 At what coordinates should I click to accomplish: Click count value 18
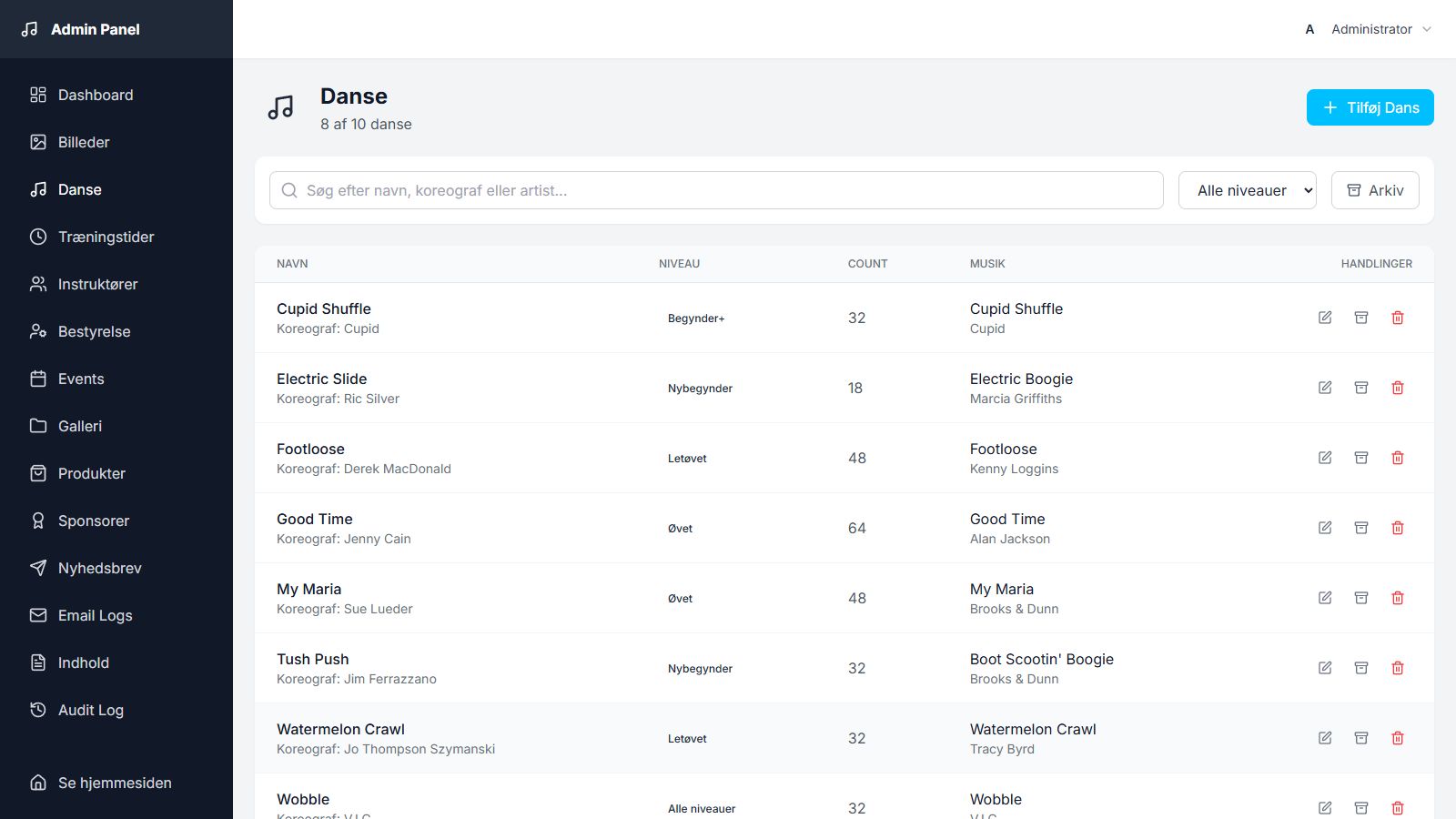pos(855,388)
